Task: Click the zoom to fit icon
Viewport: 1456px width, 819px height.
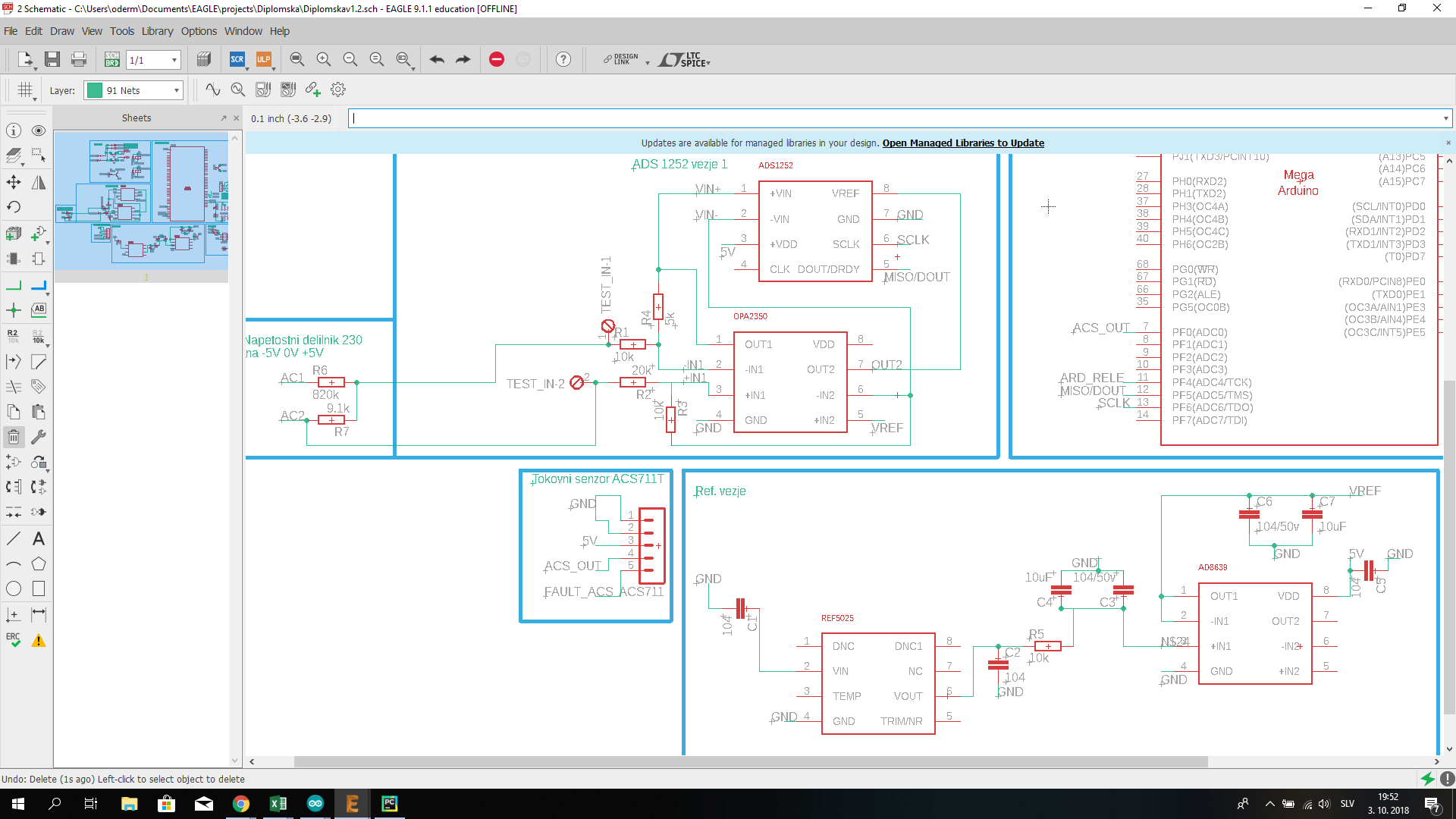Action: pyautogui.click(x=297, y=59)
